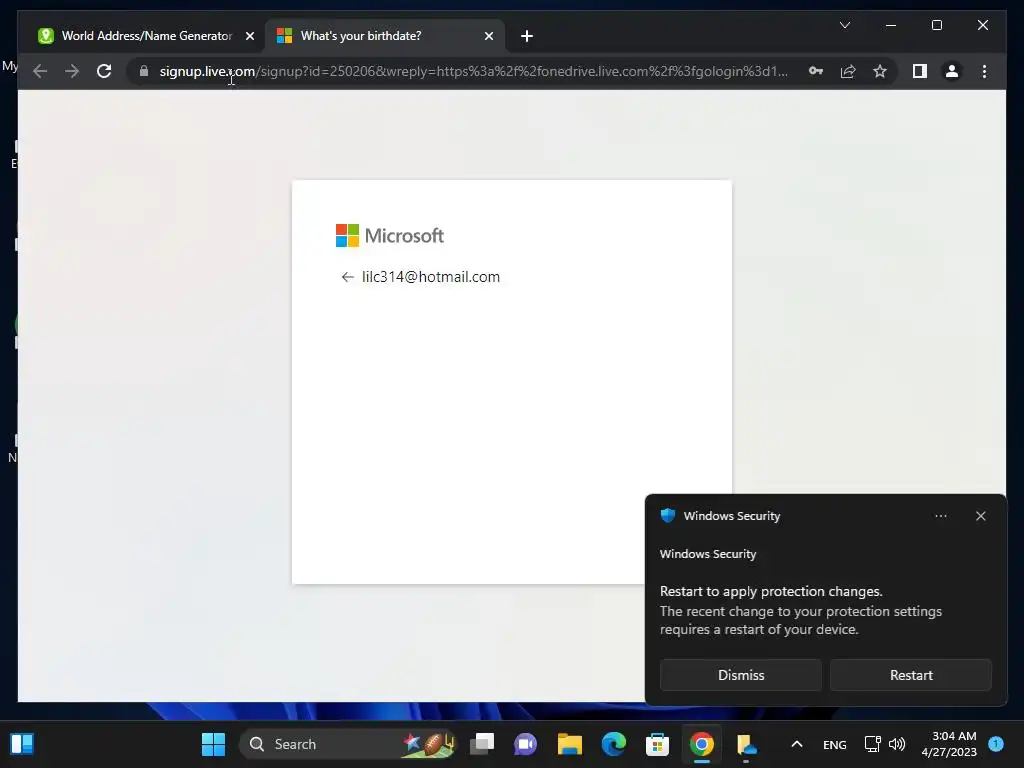Image resolution: width=1024 pixels, height=768 pixels.
Task: Click the Microsoft logo
Action: coord(390,235)
